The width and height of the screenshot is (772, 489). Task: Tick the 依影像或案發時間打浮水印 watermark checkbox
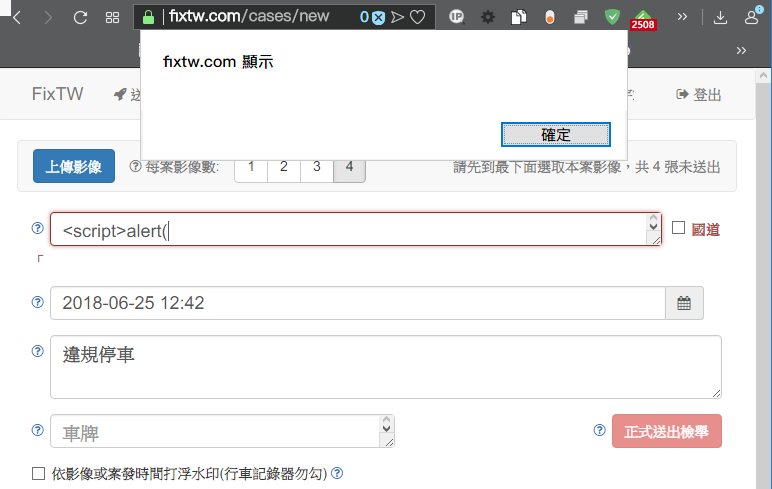coord(38,473)
